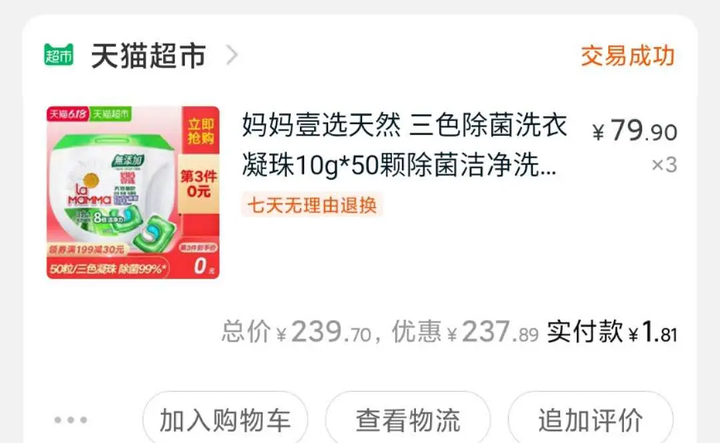
Task: Tap the 七天无理由退换 return policy tag
Action: tap(312, 205)
